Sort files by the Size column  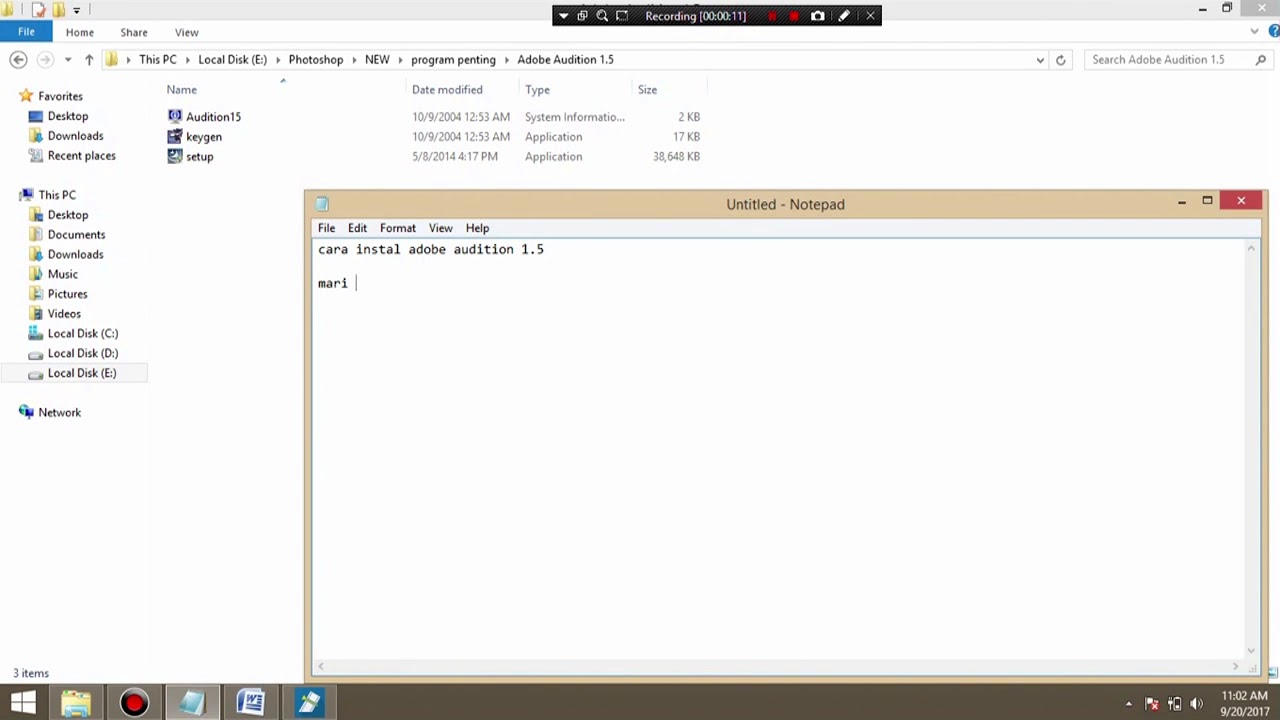(x=647, y=90)
